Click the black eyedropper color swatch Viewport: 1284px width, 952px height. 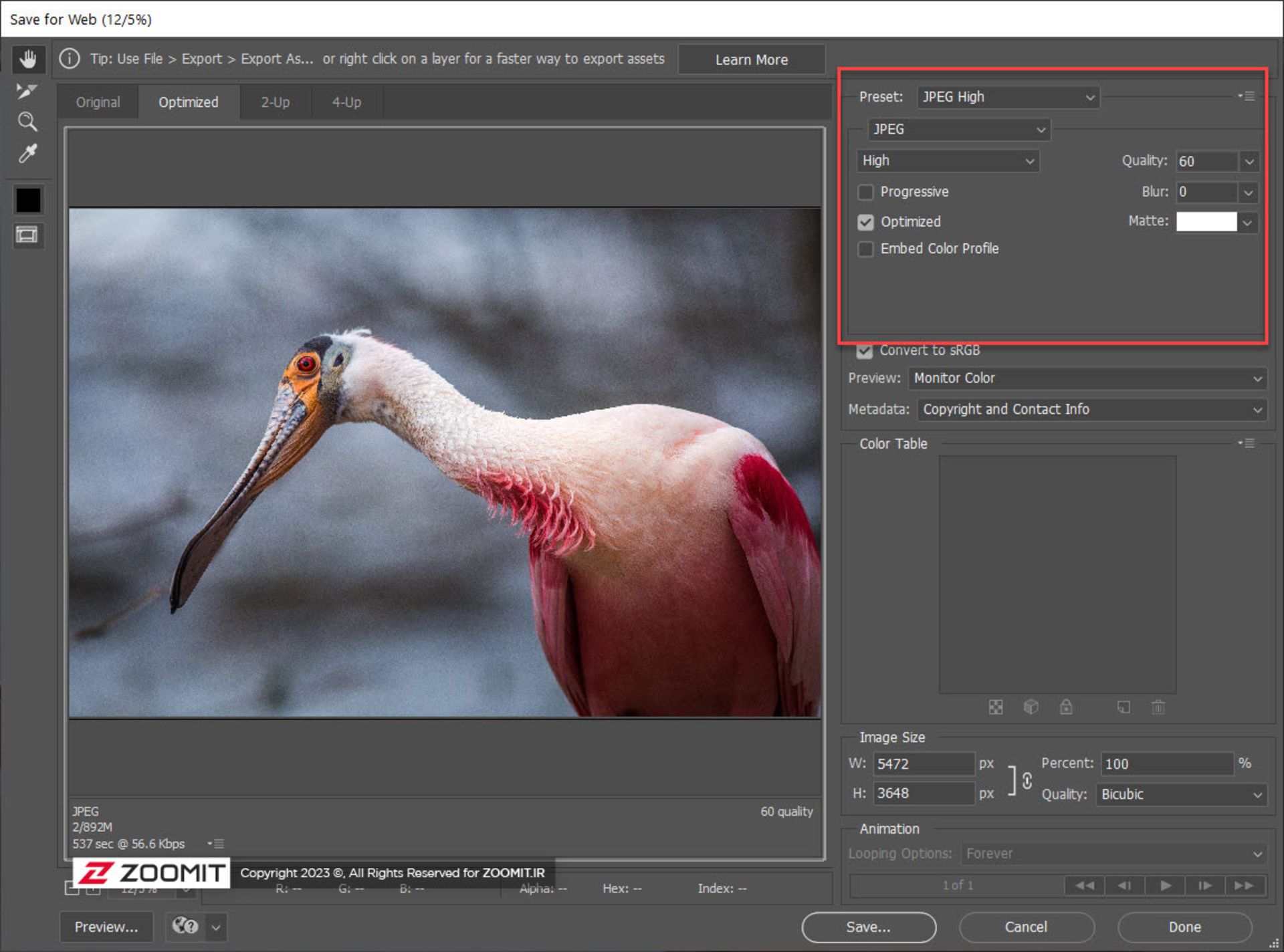tap(27, 200)
